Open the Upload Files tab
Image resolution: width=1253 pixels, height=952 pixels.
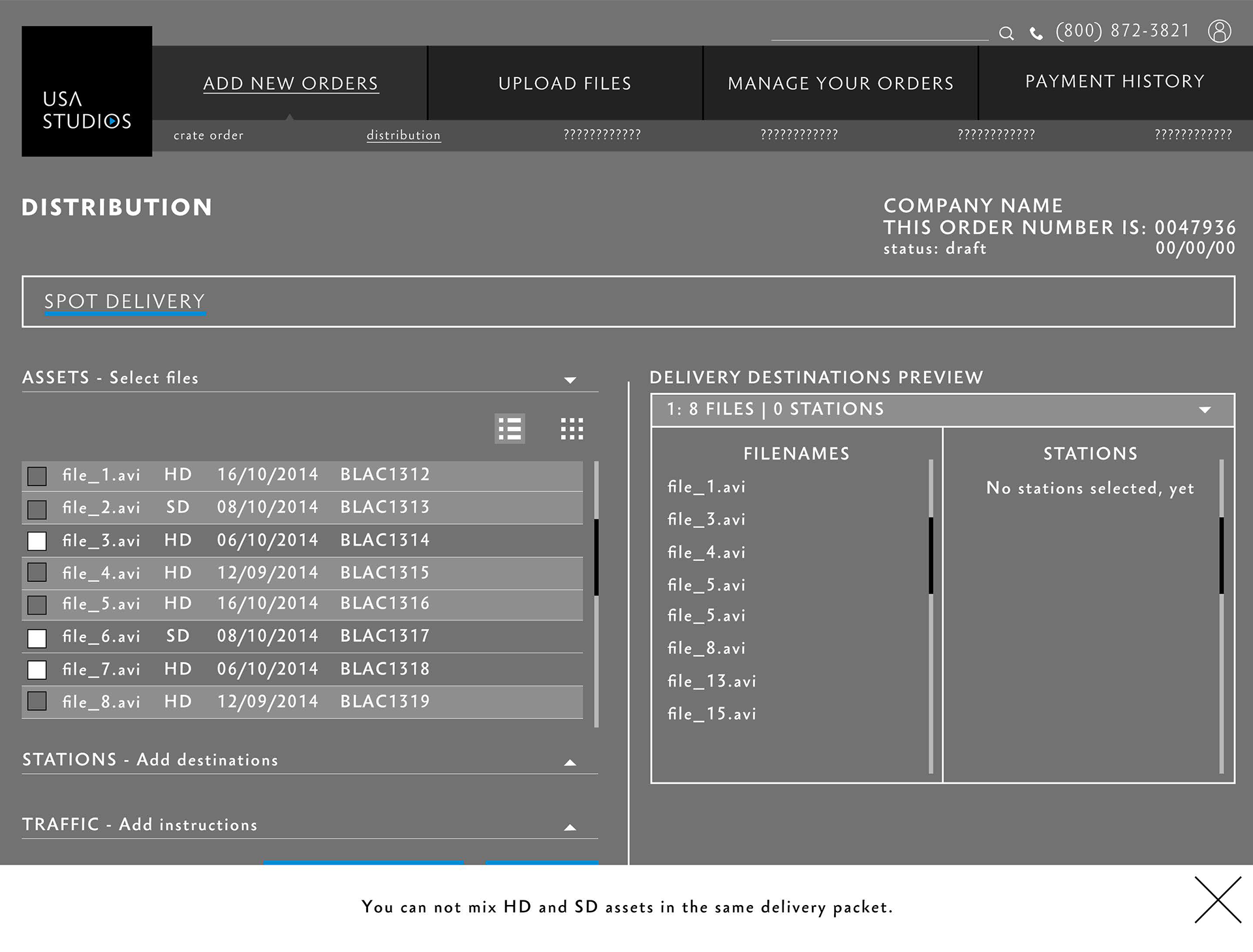coord(565,84)
